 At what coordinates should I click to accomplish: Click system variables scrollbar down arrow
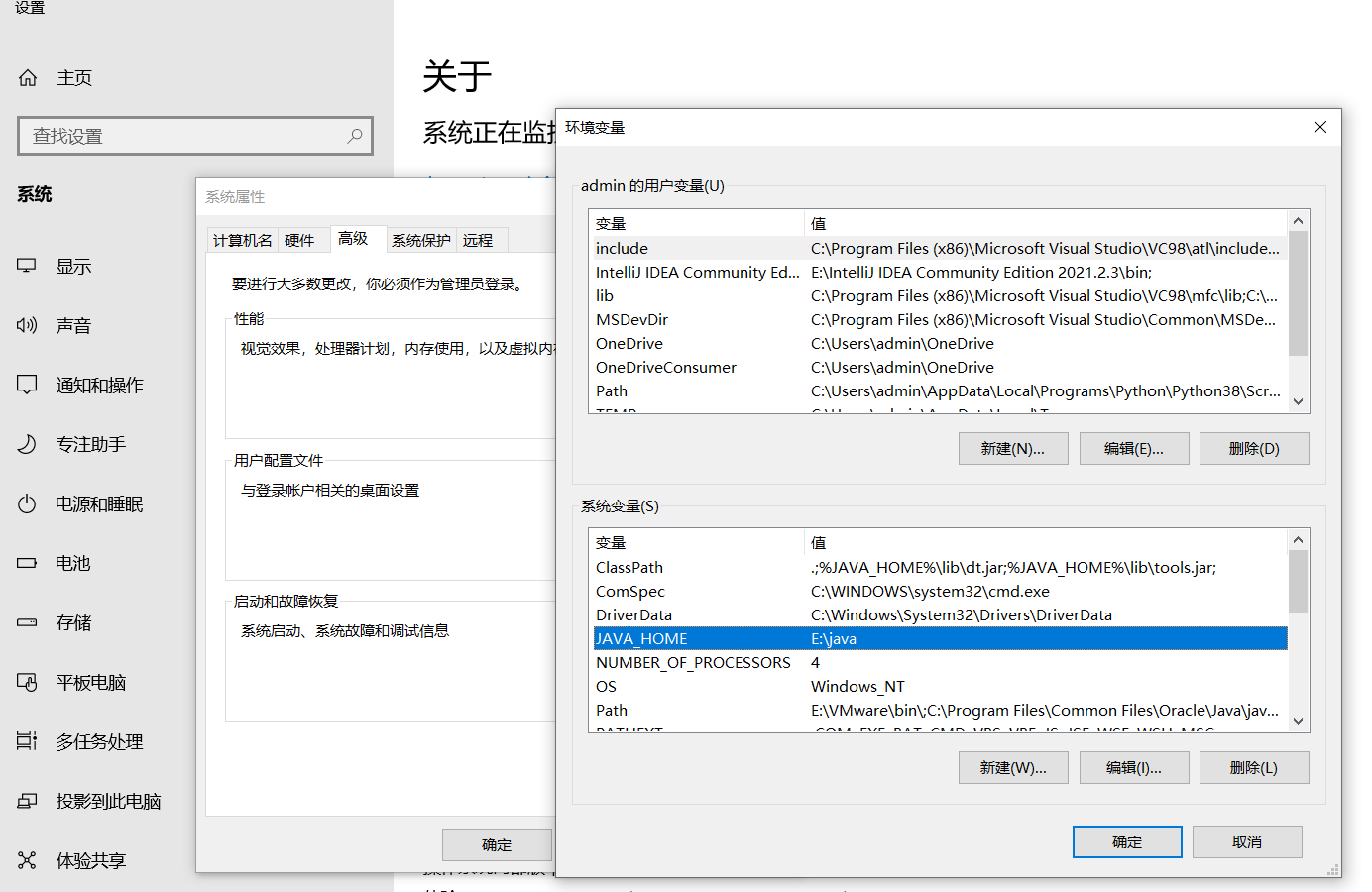(1298, 721)
